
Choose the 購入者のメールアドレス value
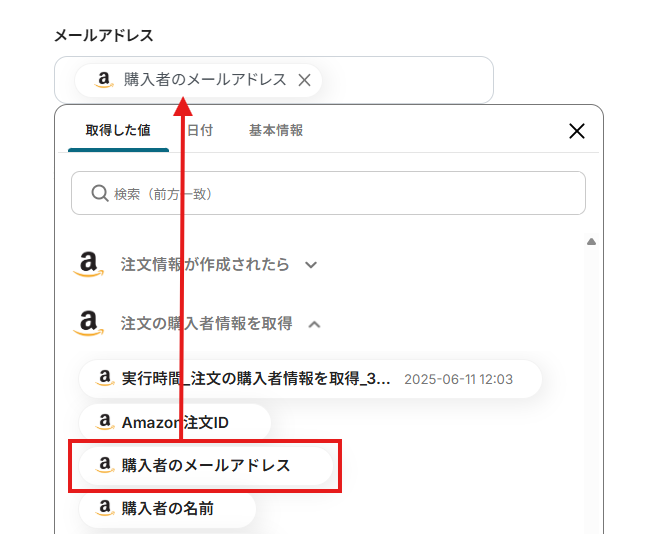pyautogui.click(x=205, y=465)
